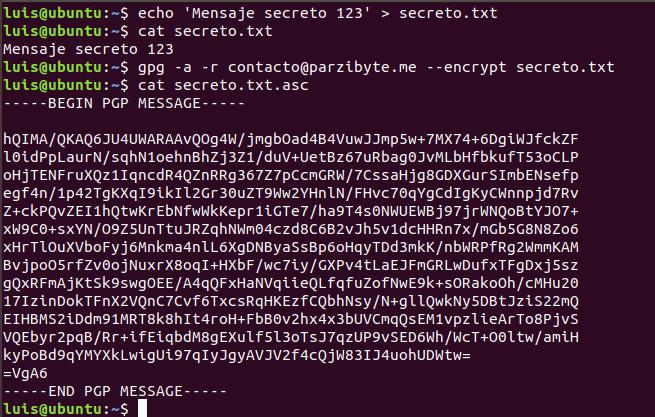The width and height of the screenshot is (655, 417).
Task: Click the '--encrypt' option in the gpg command
Action: [466, 67]
